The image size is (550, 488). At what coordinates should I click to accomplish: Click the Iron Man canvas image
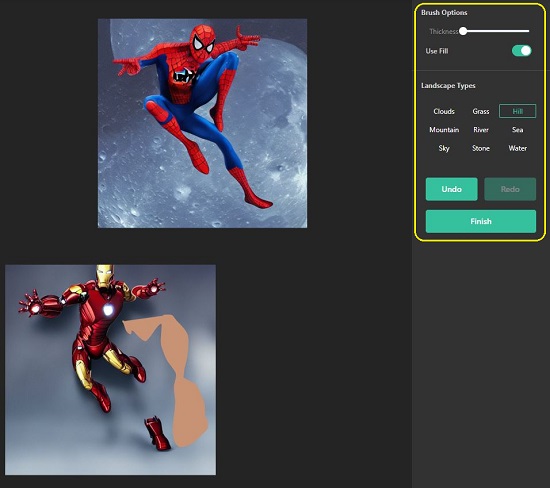pyautogui.click(x=110, y=370)
